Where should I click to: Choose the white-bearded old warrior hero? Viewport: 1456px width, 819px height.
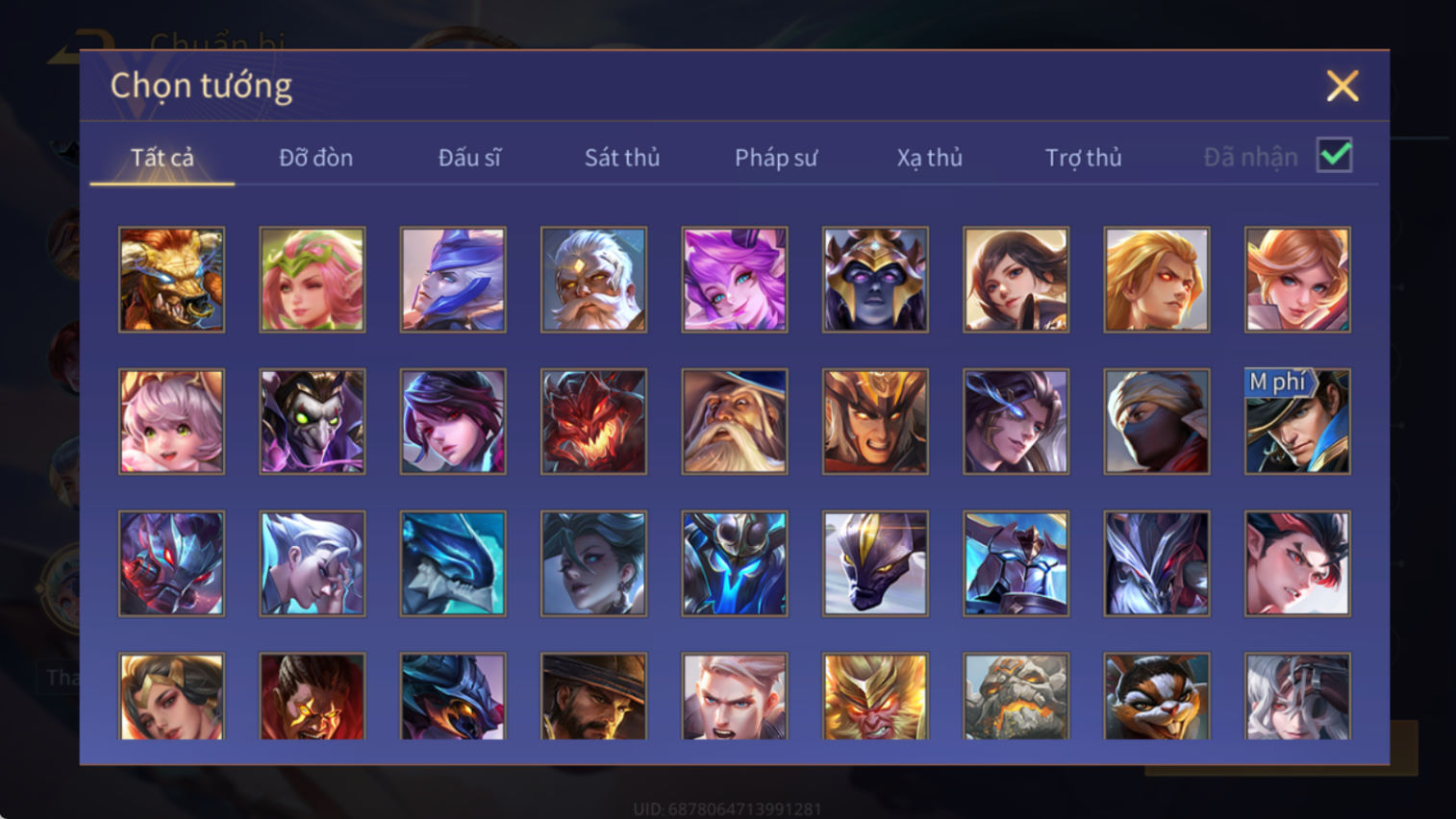[x=593, y=280]
